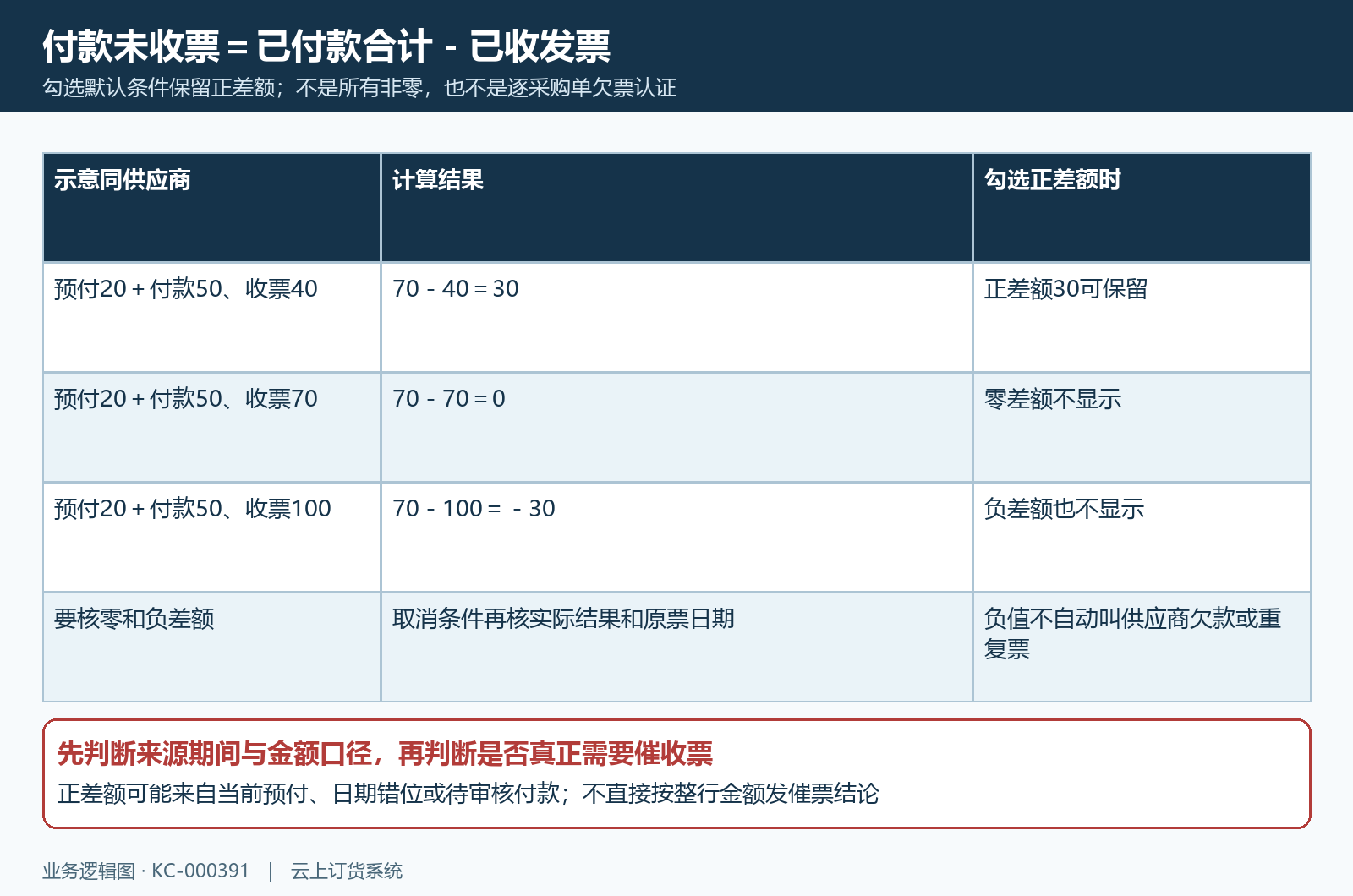Click the footer text 云上订货系统

click(x=347, y=871)
